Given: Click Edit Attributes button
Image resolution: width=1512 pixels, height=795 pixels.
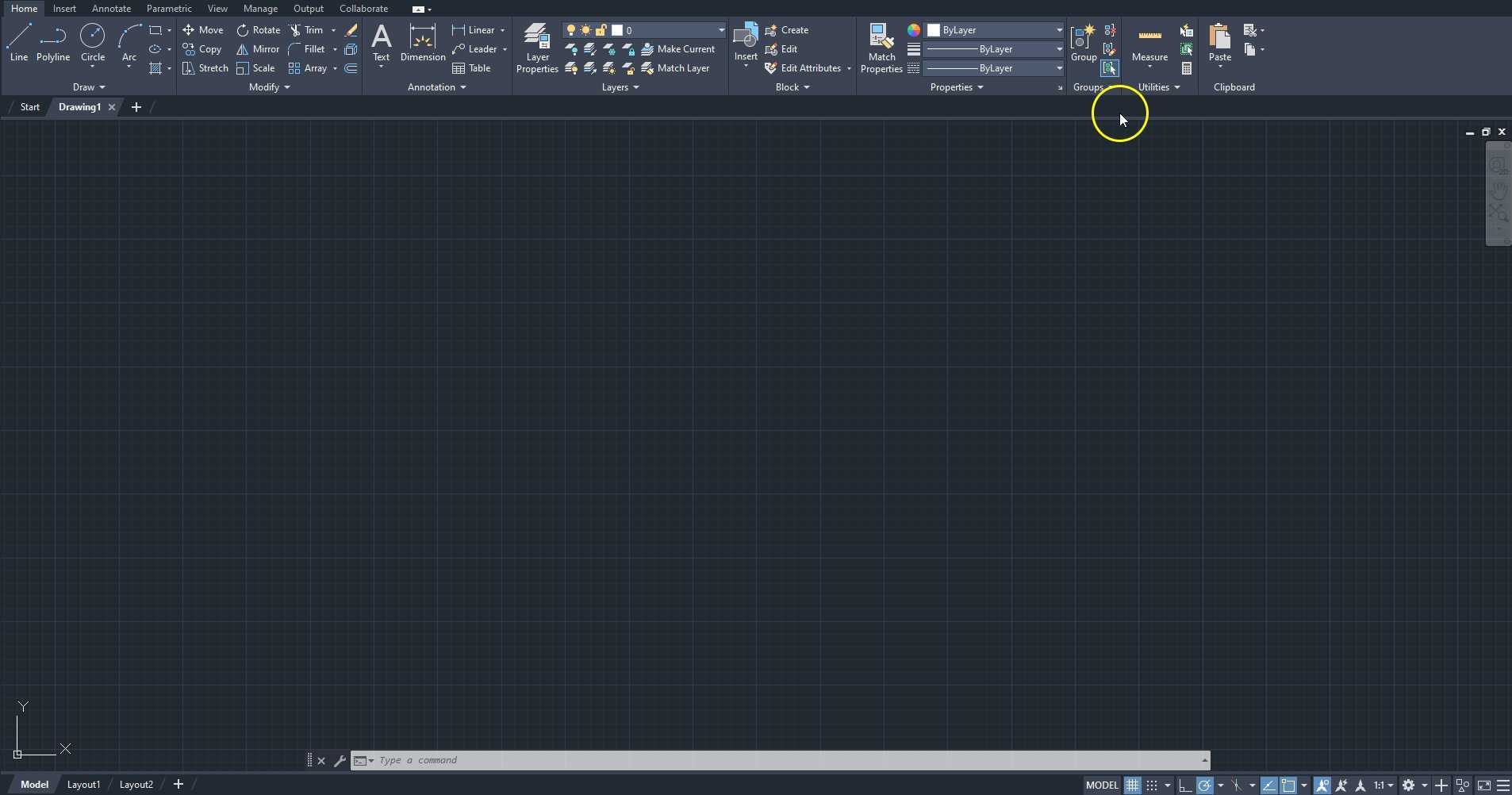Looking at the screenshot, I should click(x=803, y=68).
